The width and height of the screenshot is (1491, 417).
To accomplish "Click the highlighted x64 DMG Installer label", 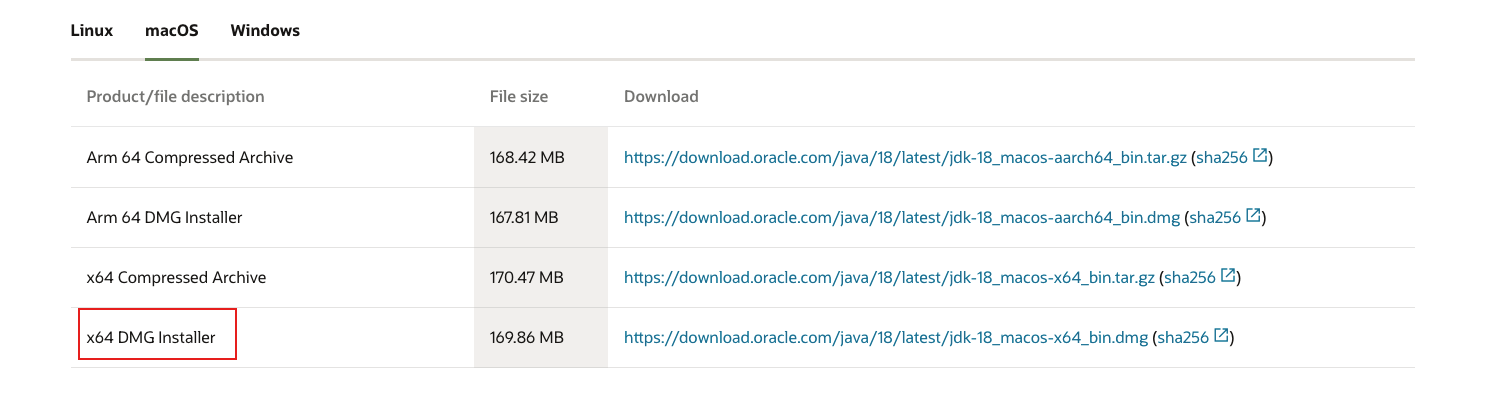I will (151, 338).
